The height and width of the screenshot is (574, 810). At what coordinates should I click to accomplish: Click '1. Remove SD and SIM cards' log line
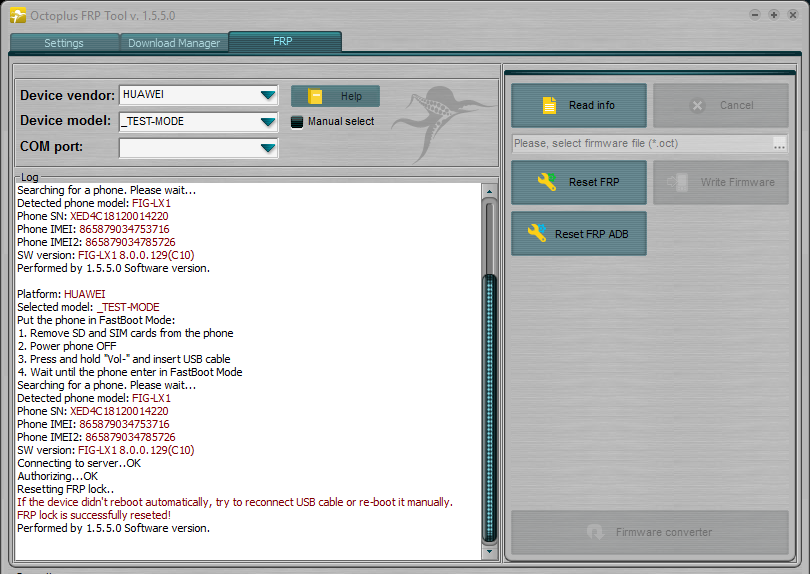pyautogui.click(x=125, y=333)
